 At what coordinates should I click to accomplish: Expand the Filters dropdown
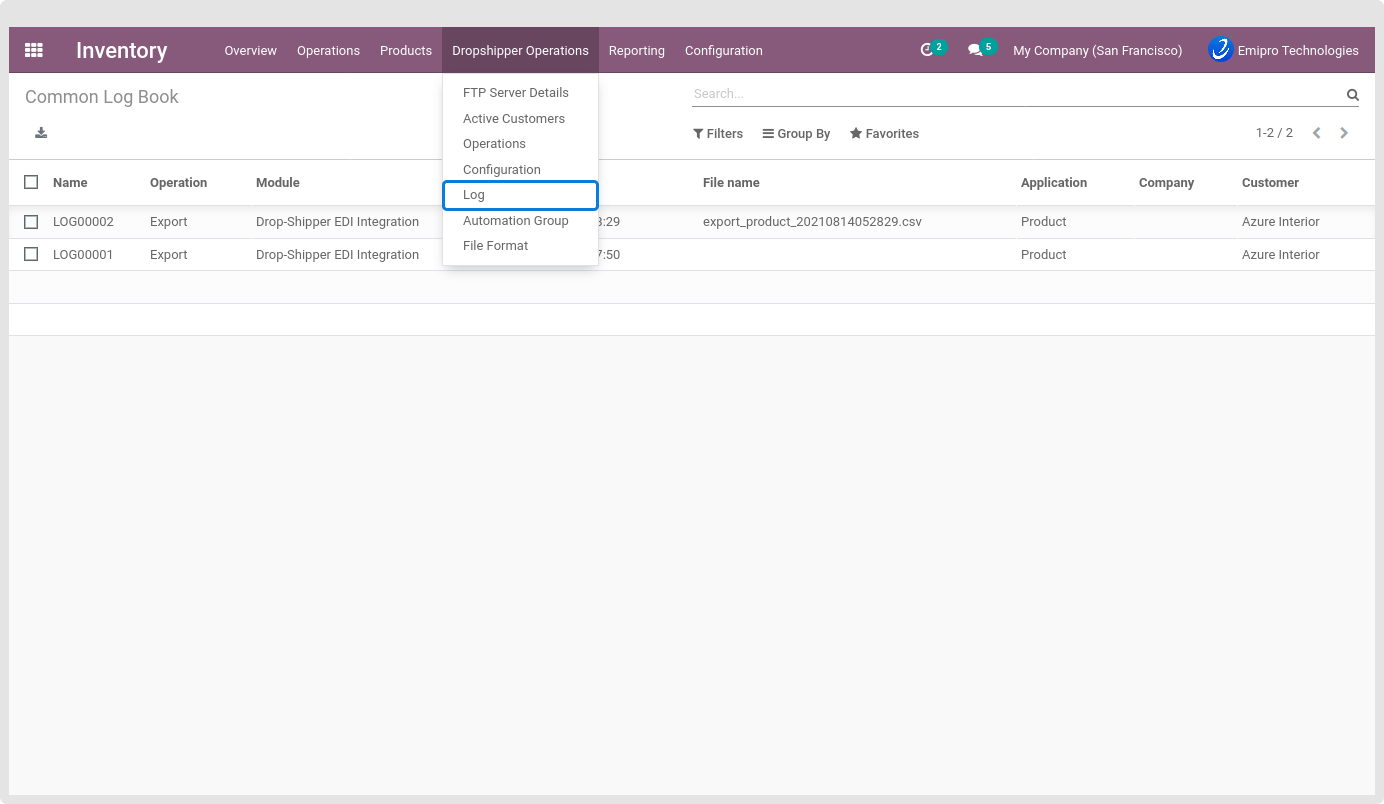click(718, 133)
